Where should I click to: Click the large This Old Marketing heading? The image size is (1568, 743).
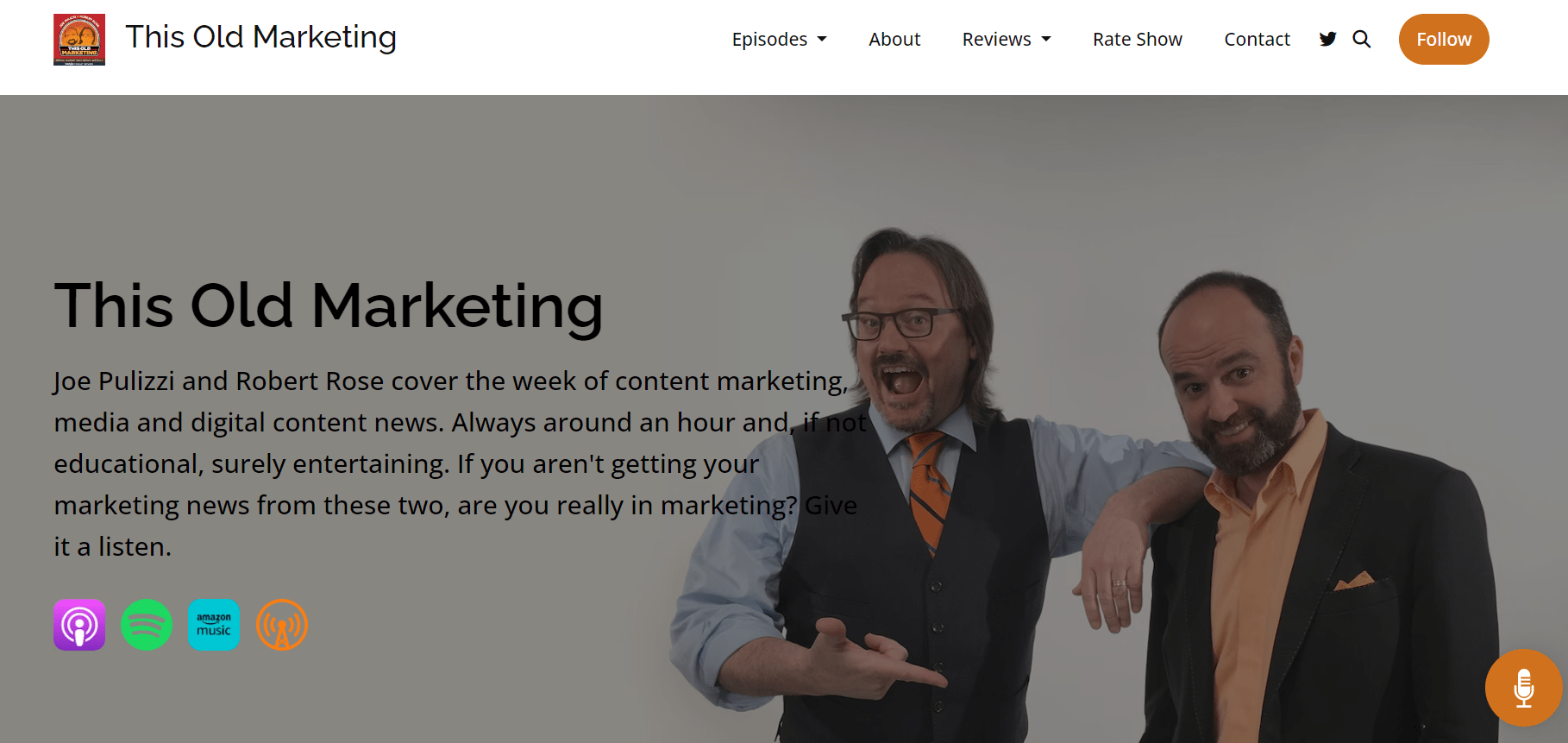click(329, 306)
